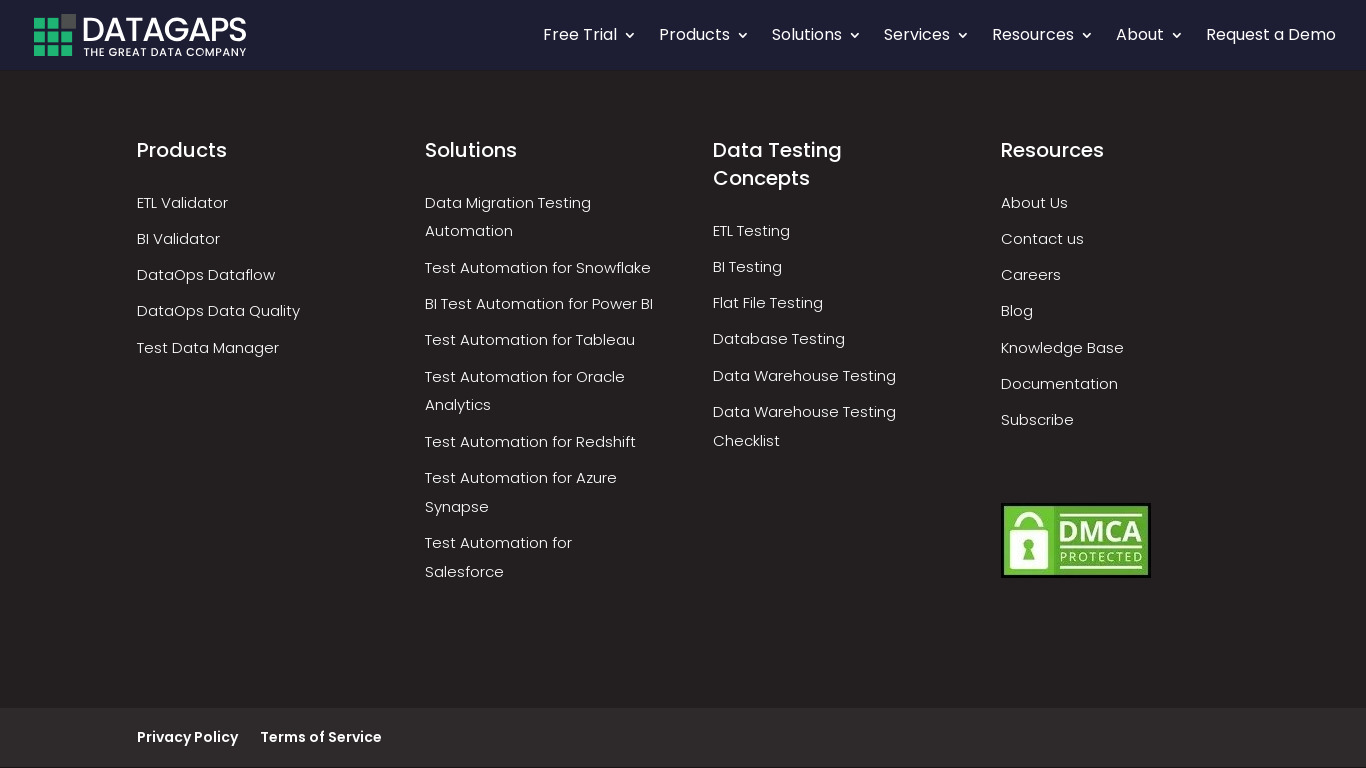Screen dimensions: 1366x768
Task: Open the DMCA Protected badge
Action: [x=1076, y=540]
